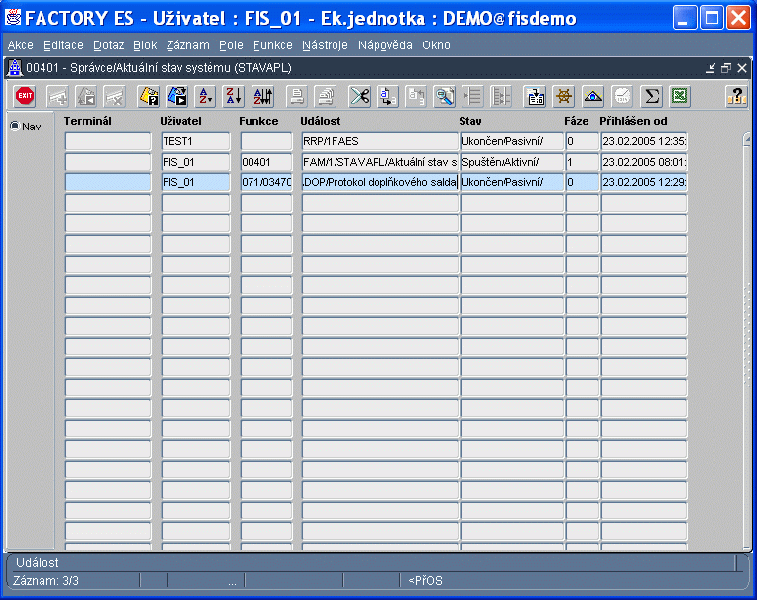This screenshot has height=600, width=757.
Task: Click the execute query icon with play arrow
Action: pos(178,97)
